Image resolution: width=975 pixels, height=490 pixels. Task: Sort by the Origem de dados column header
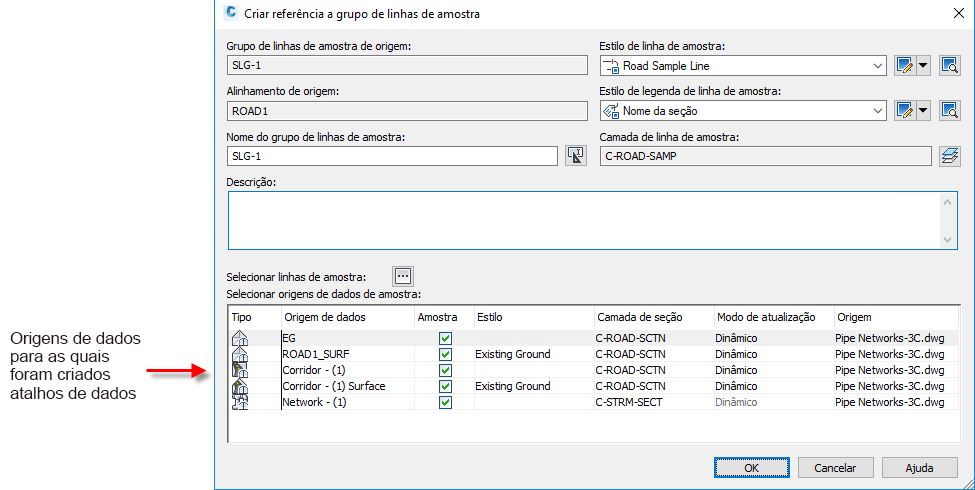(345, 317)
